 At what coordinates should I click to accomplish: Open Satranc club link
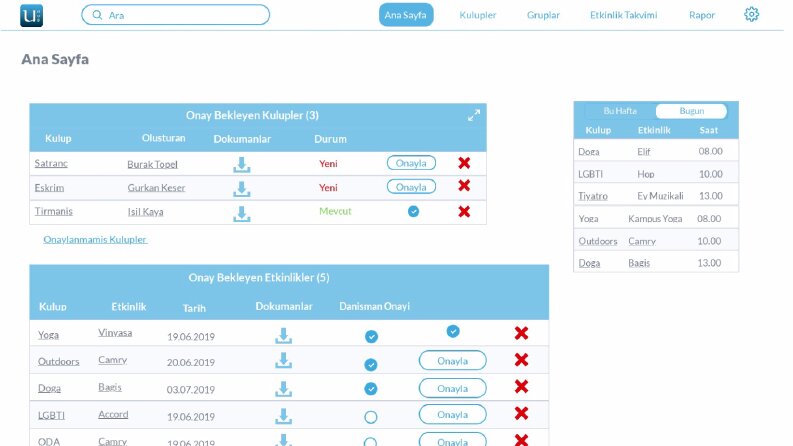tap(51, 163)
